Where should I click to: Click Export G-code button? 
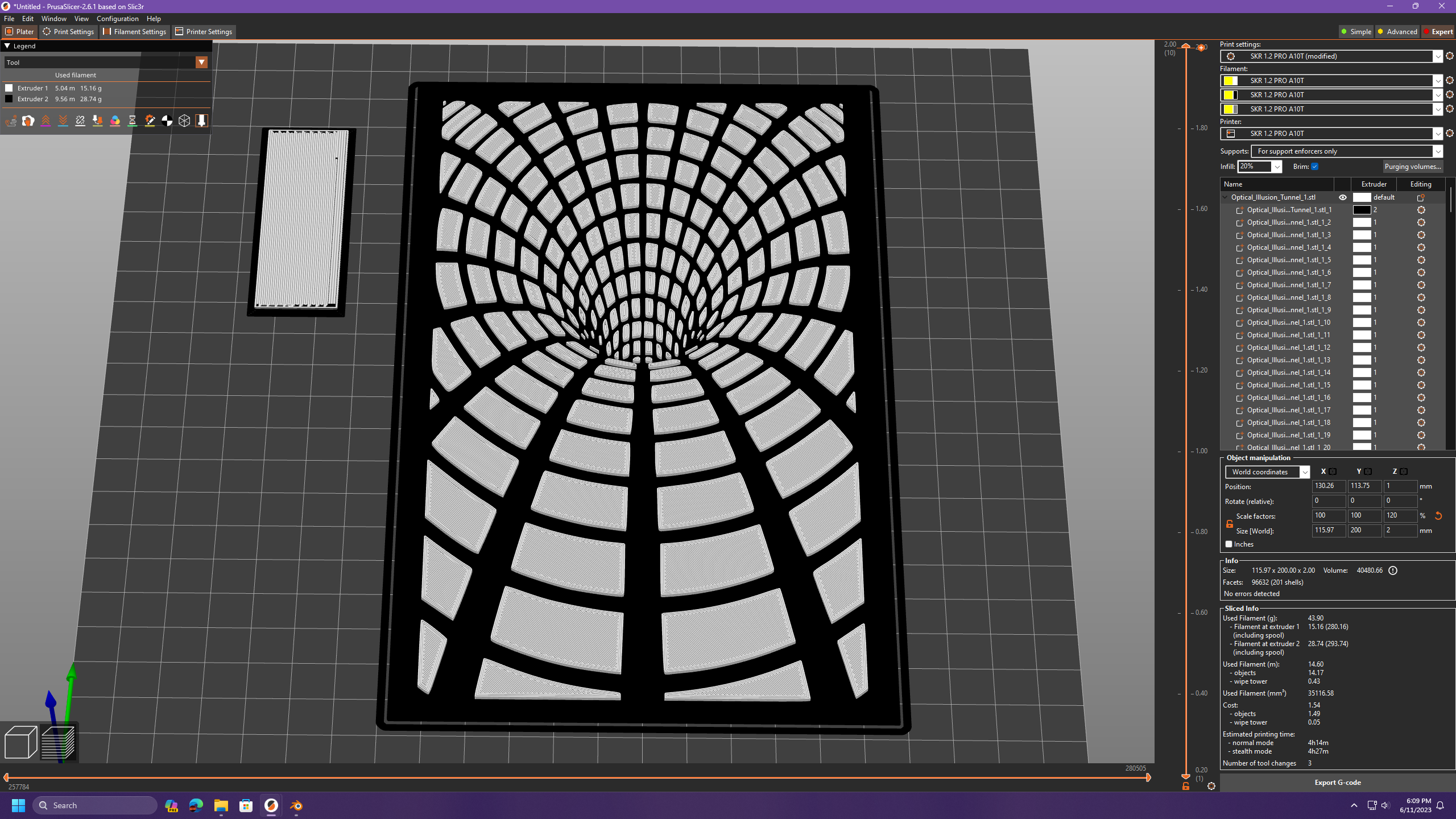1337,783
